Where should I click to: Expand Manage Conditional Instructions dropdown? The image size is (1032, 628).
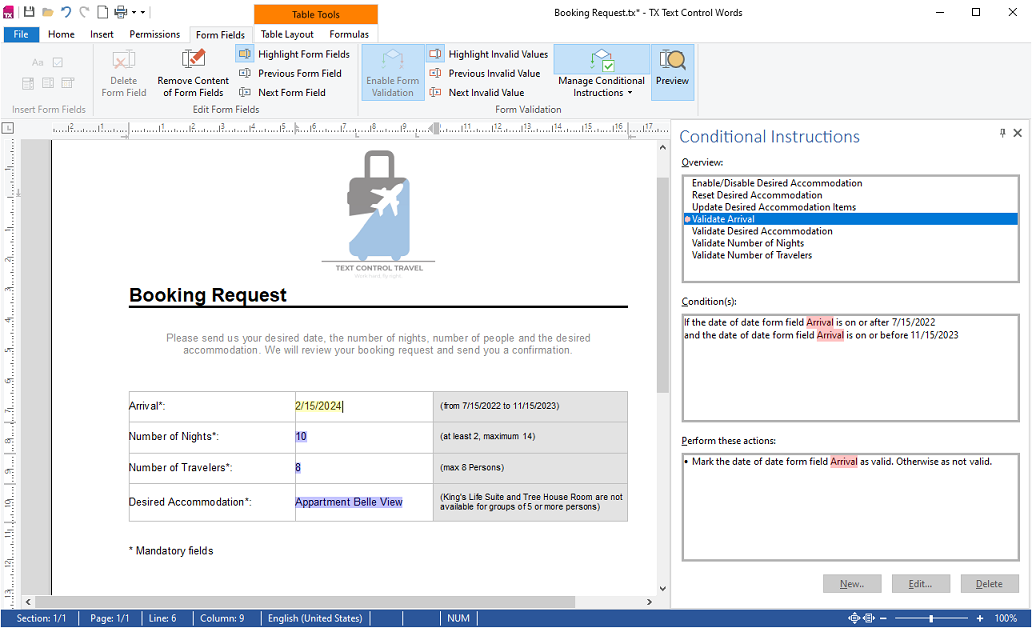tap(601, 86)
